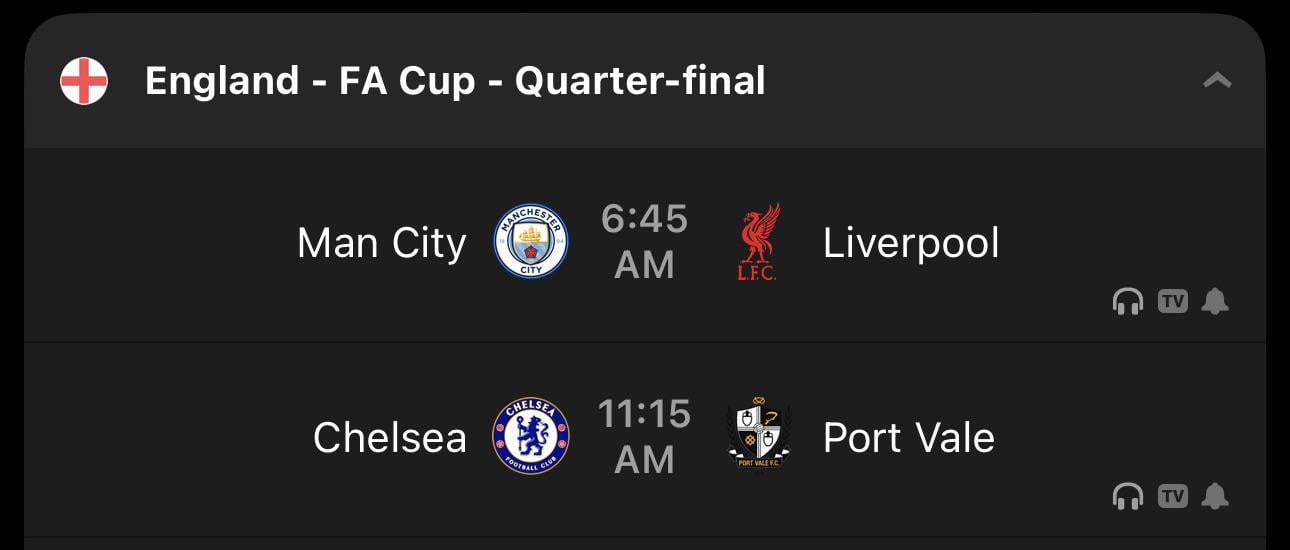Open the England - FA Cup - Quarter-final header
This screenshot has height=550, width=1290.
pos(455,81)
